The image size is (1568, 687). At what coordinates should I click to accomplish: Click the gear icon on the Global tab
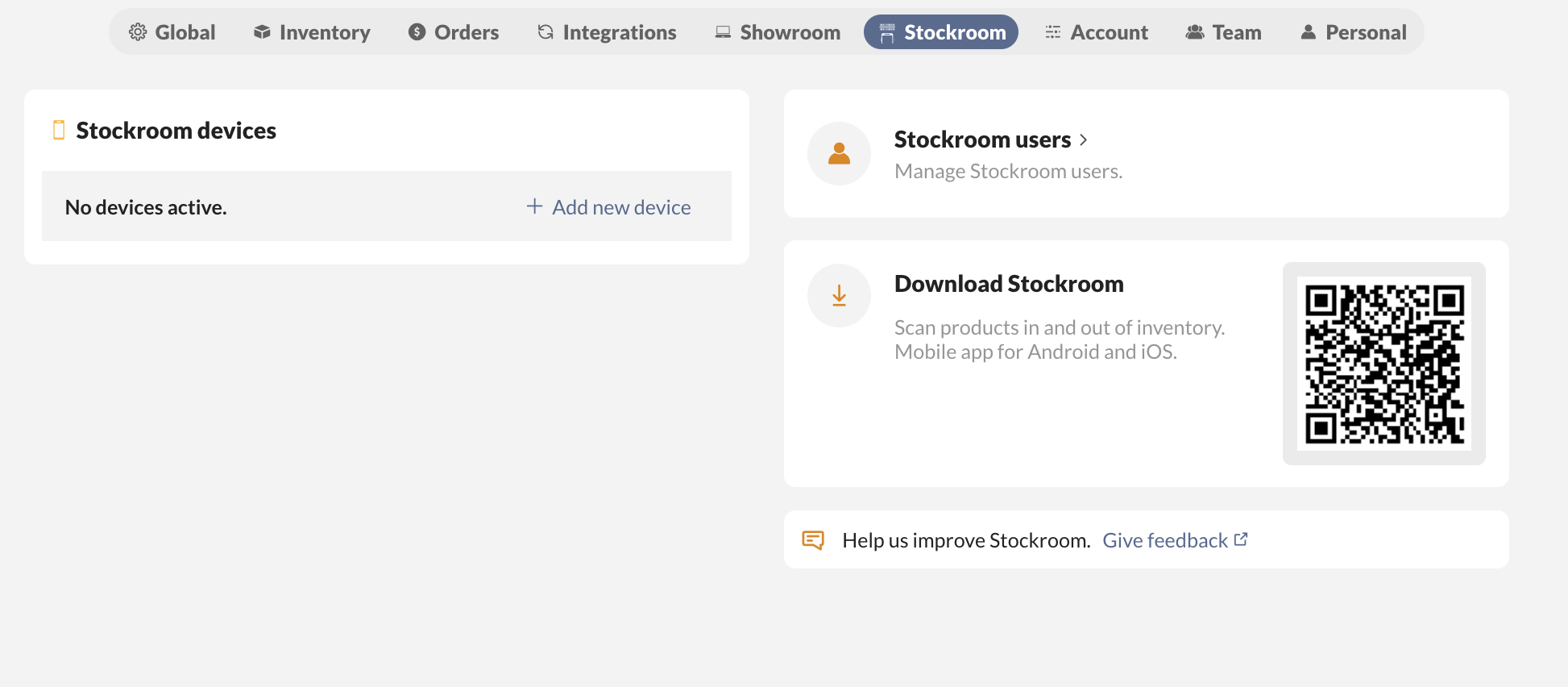(139, 31)
